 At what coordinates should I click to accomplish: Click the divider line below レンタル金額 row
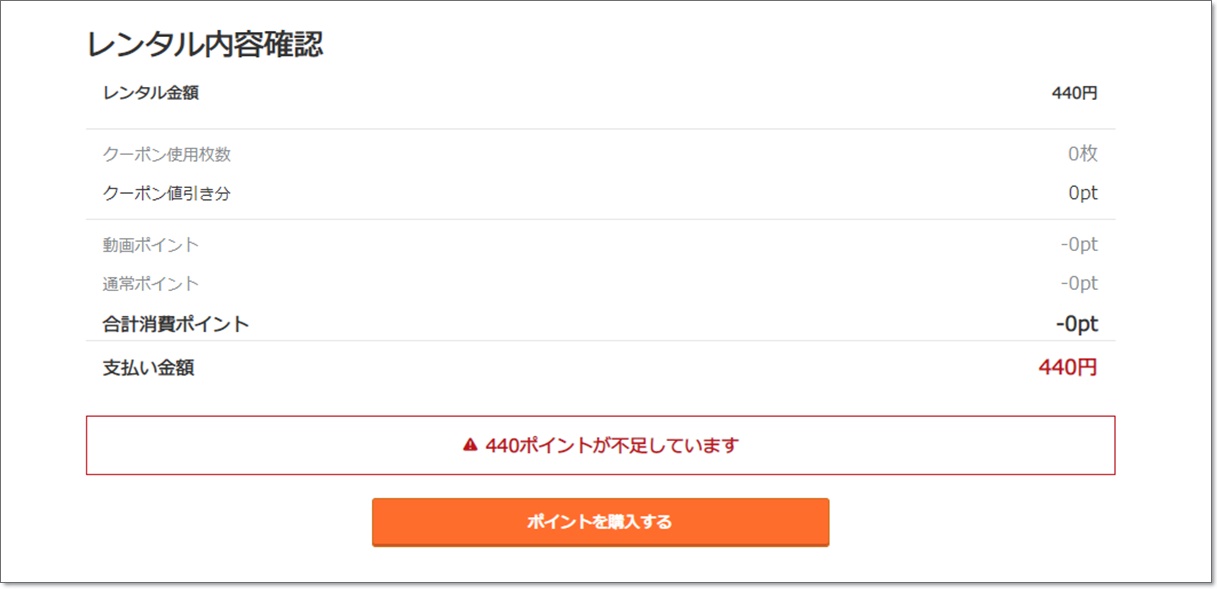600,129
